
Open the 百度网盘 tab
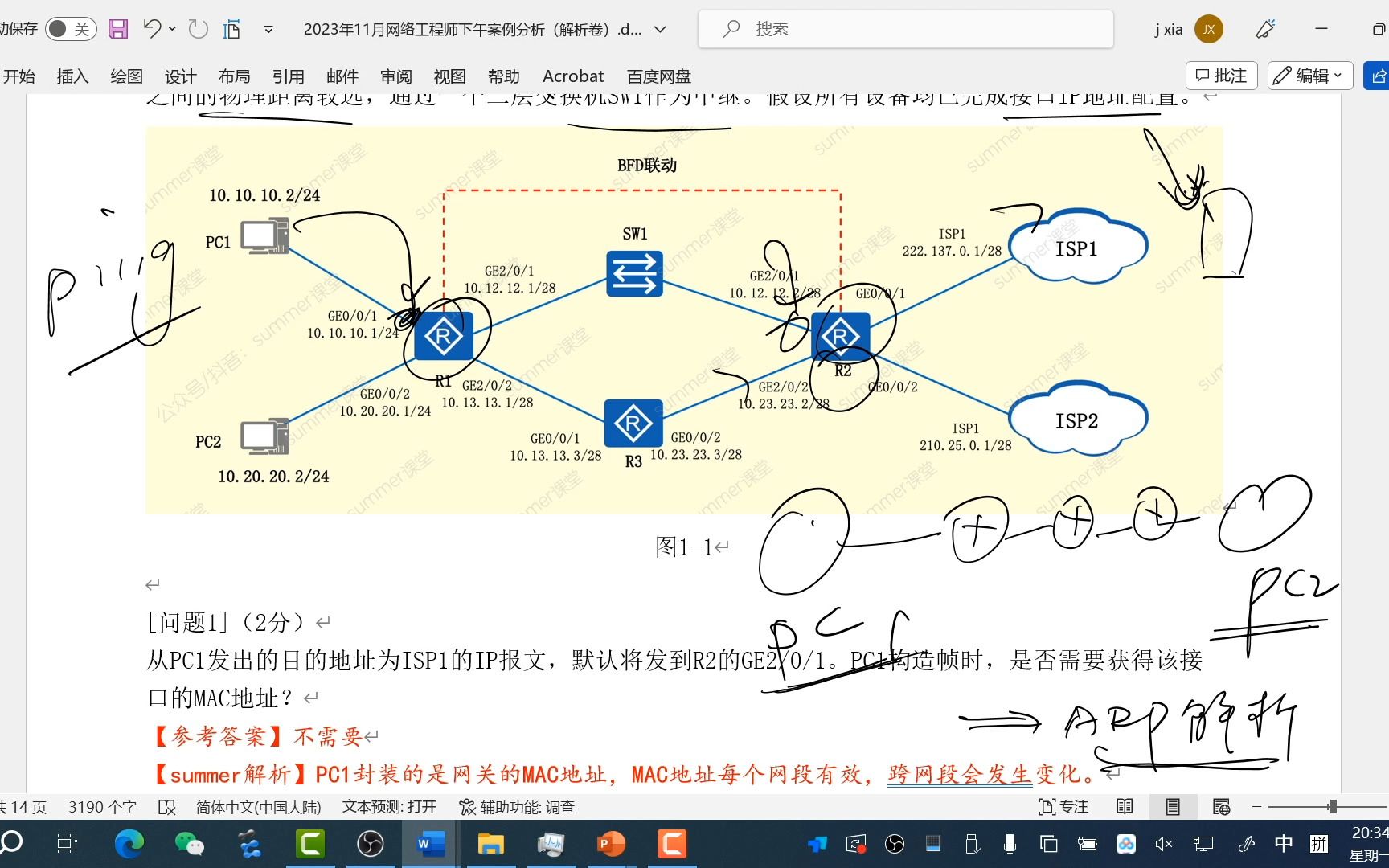pyautogui.click(x=658, y=76)
